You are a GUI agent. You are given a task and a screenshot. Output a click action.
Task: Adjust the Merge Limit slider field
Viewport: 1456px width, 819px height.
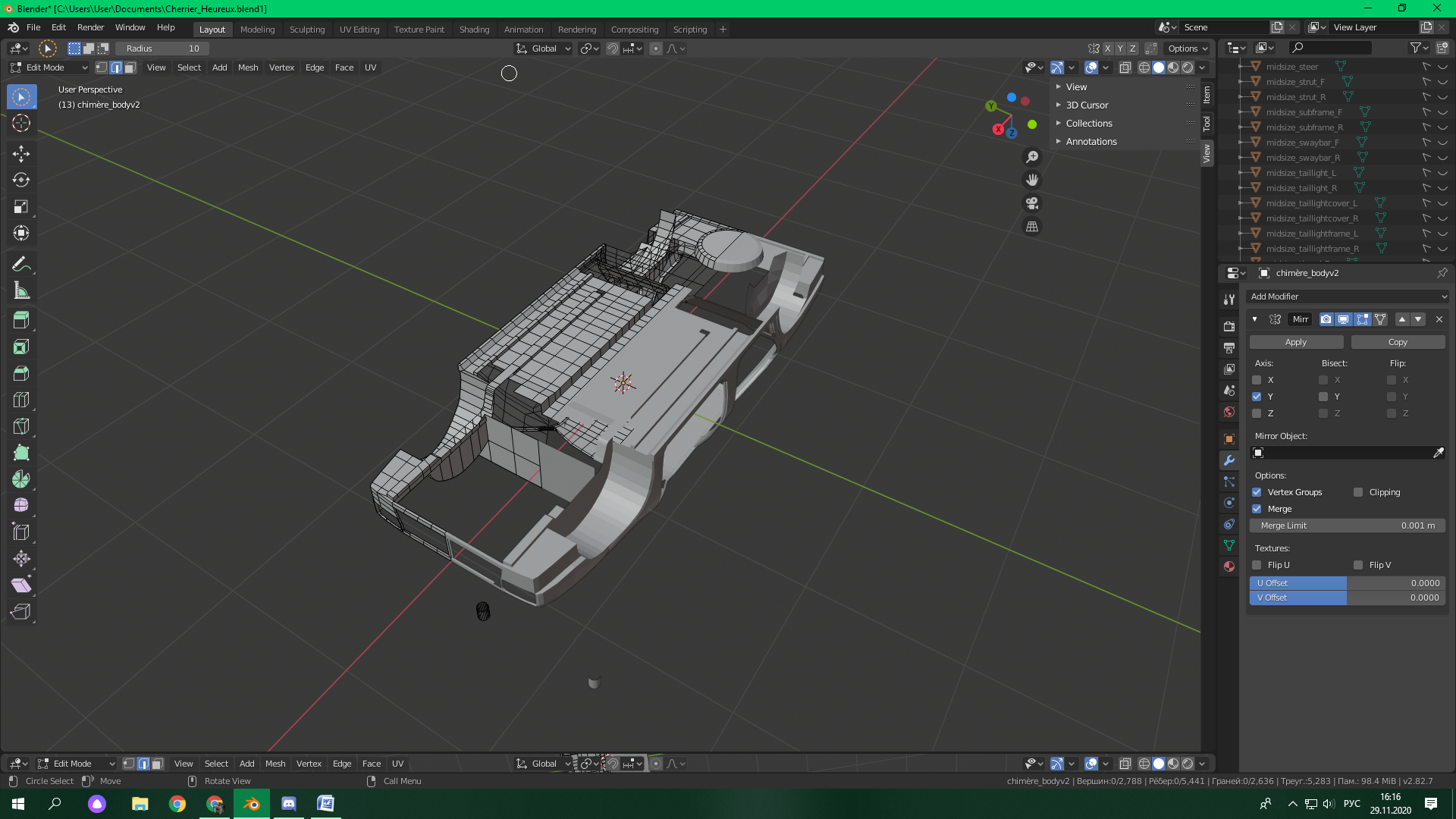click(x=1347, y=526)
